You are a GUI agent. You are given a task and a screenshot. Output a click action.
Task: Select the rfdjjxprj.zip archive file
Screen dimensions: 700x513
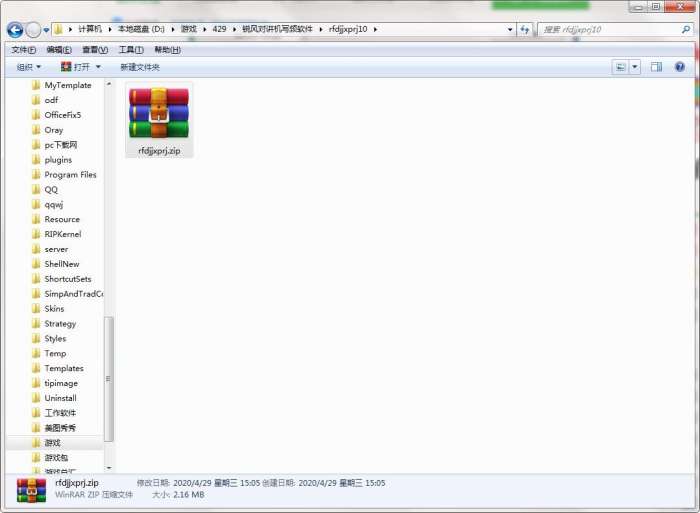tap(159, 120)
